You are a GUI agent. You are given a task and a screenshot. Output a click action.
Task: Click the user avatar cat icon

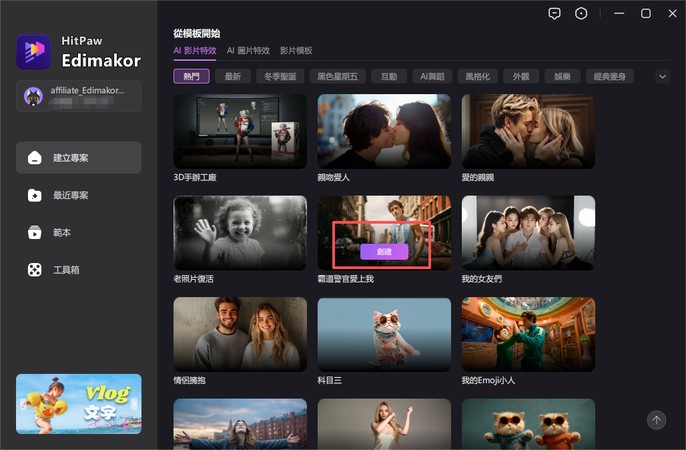point(33,96)
